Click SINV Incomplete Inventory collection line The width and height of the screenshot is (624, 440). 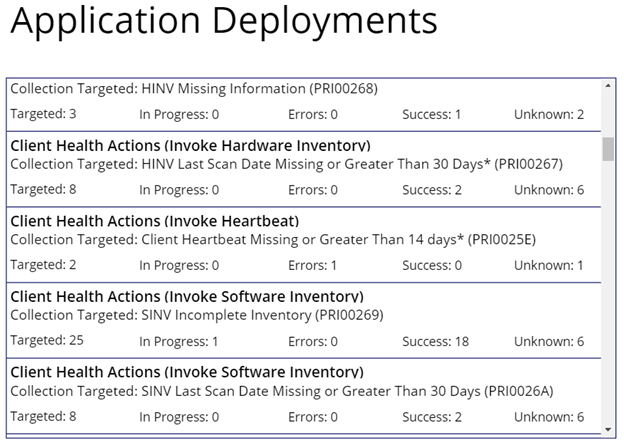click(x=197, y=316)
